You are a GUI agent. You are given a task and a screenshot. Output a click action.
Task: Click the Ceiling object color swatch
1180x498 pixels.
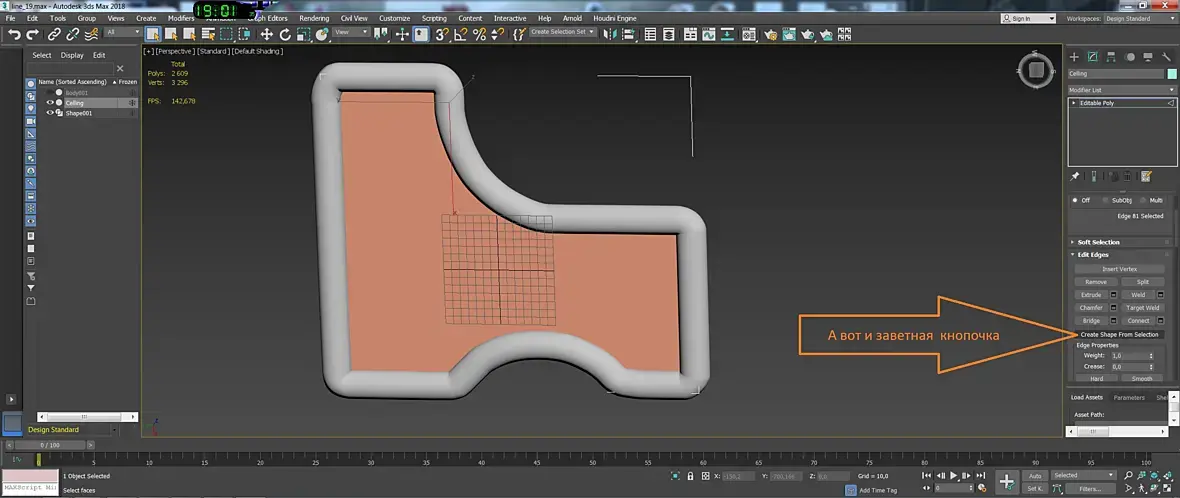click(x=1172, y=74)
